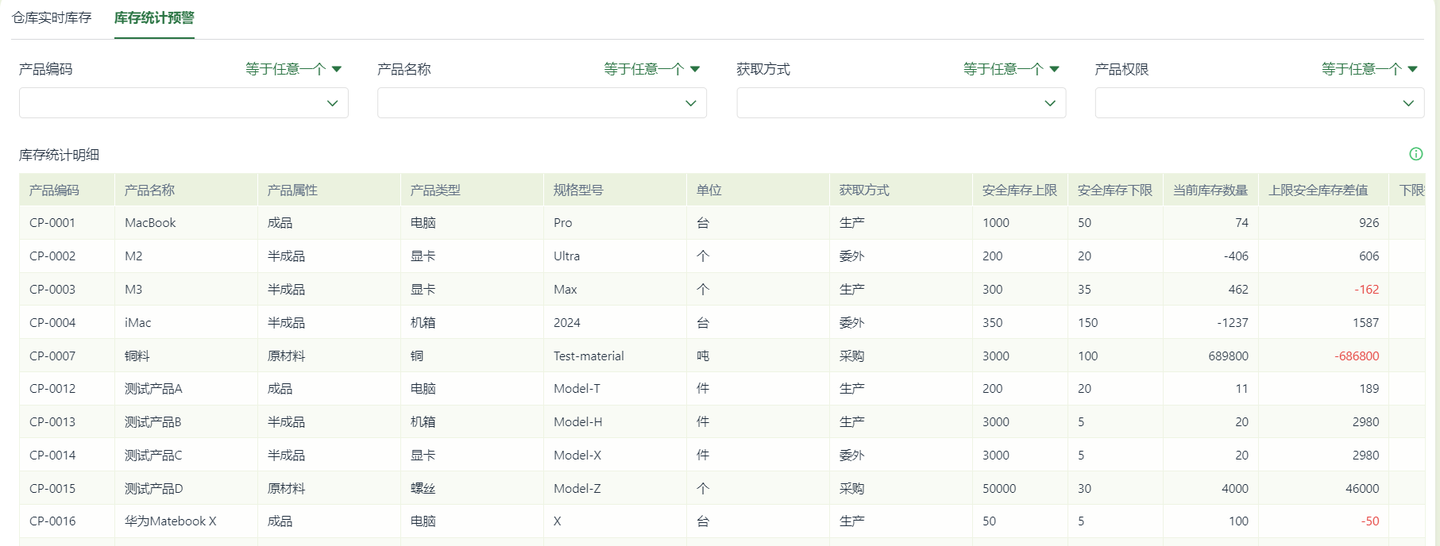Viewport: 1440px width, 546px height.
Task: Open 获取方式 filter dropdown field
Action: 901,103
